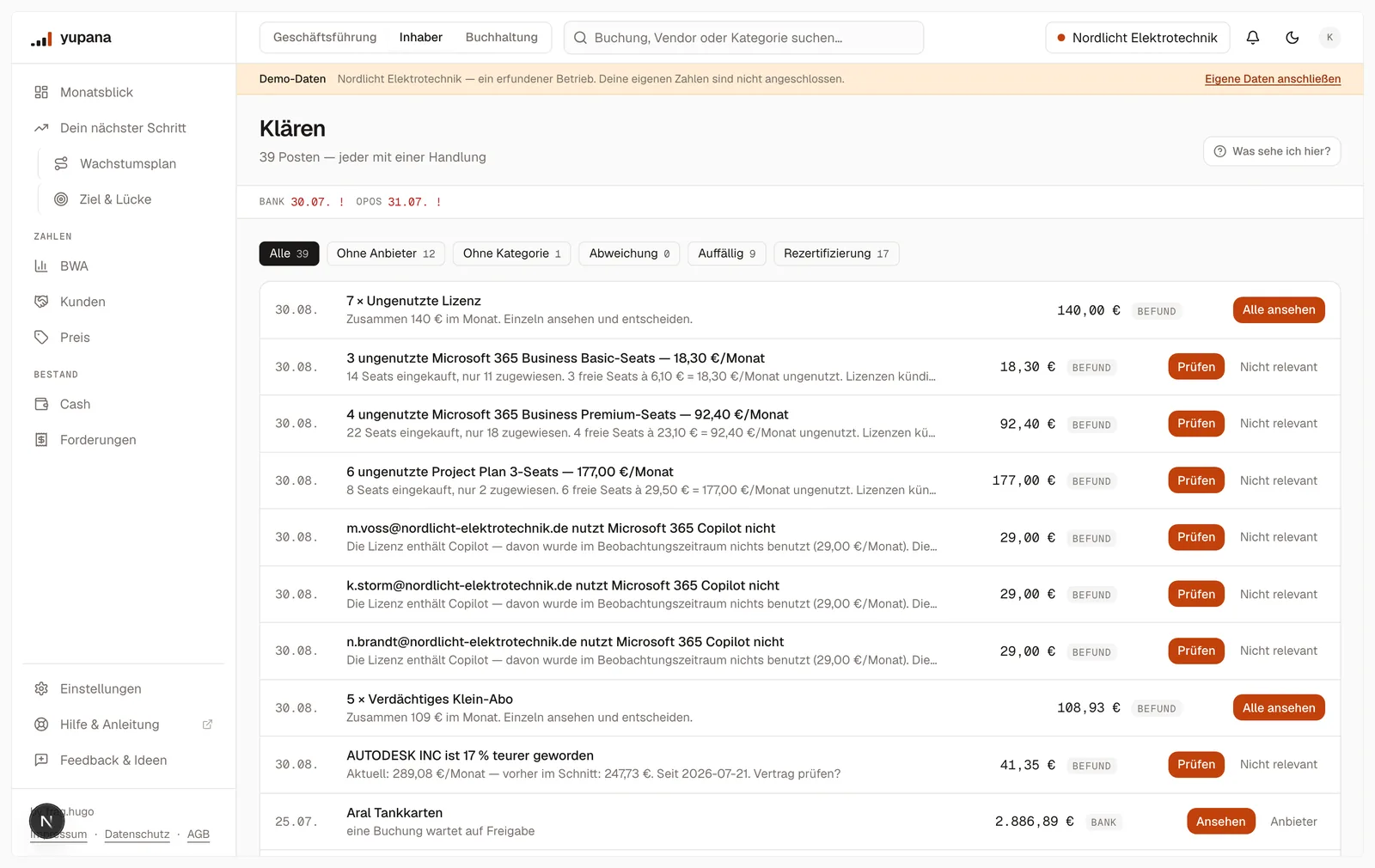1375x868 pixels.
Task: Click the amount 177,00 € in Project Plan row
Action: [x=1024, y=480]
